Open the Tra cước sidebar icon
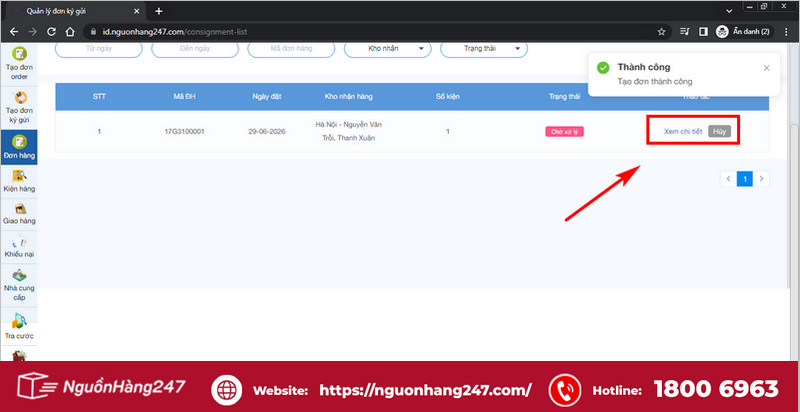The image size is (800, 412). pos(19,326)
